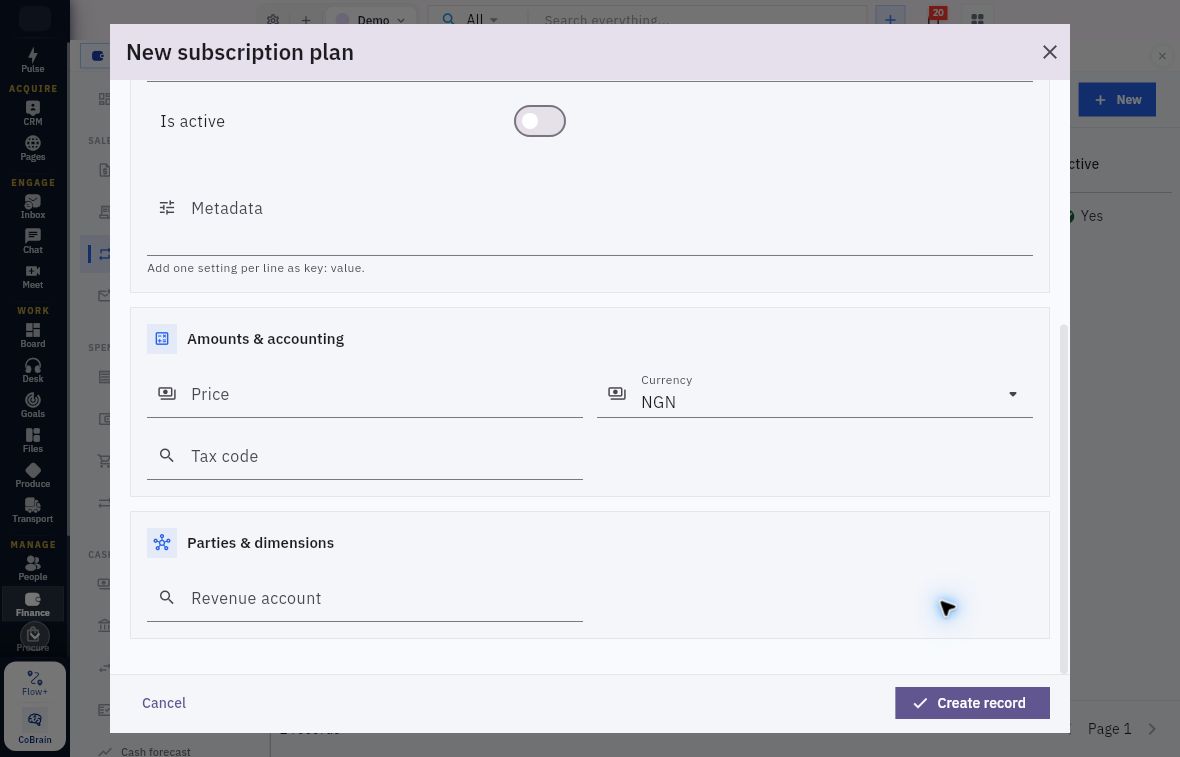Click the Amounts & accounting section icon
The height and width of the screenshot is (757, 1180).
[162, 339]
